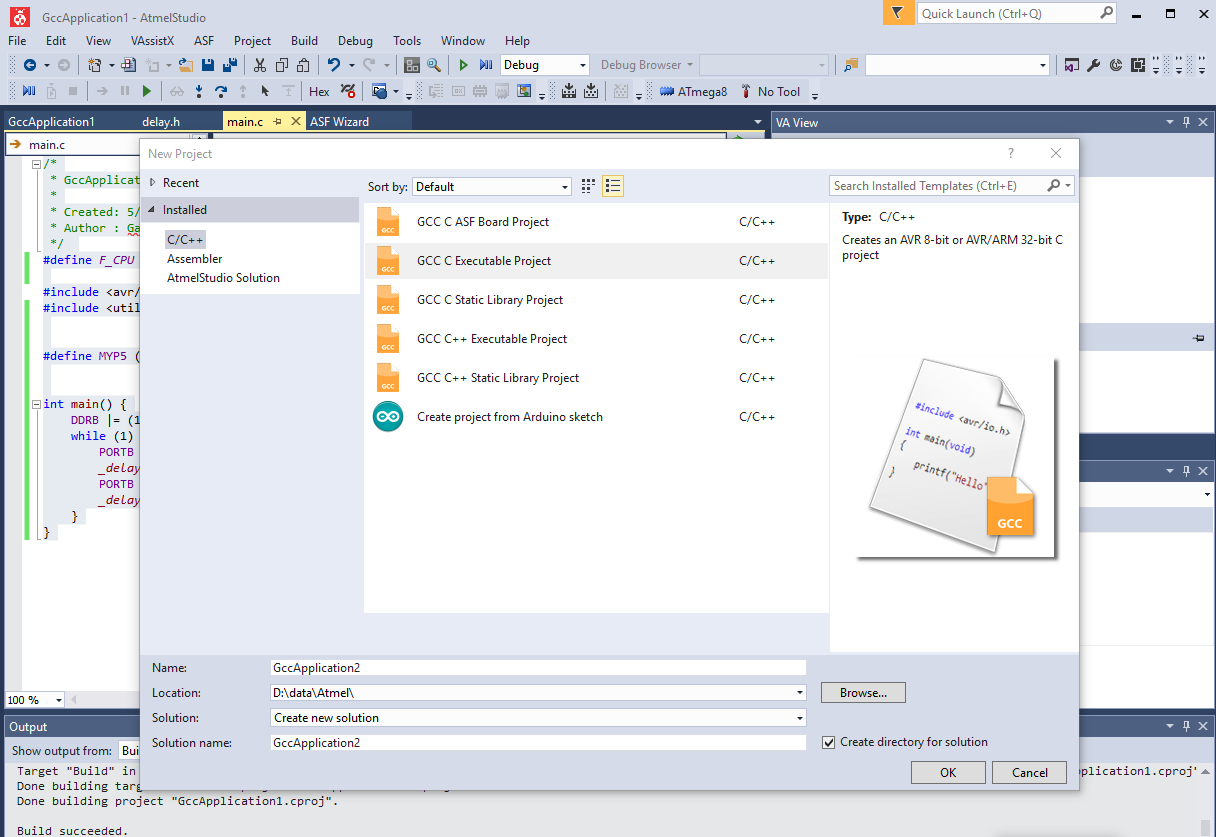The width and height of the screenshot is (1216, 837).
Task: Open the VAssistX menu
Action: click(x=152, y=41)
